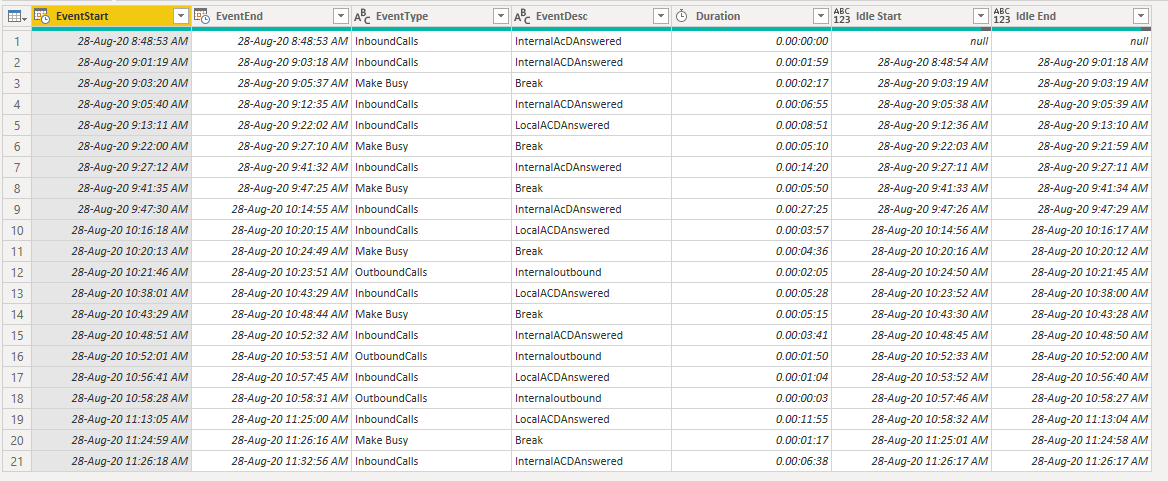Screen dimensions: 1168x481
Task: Click Idle Start cell 28-Aug-20 10:53:52 AM
Action: click(x=911, y=377)
